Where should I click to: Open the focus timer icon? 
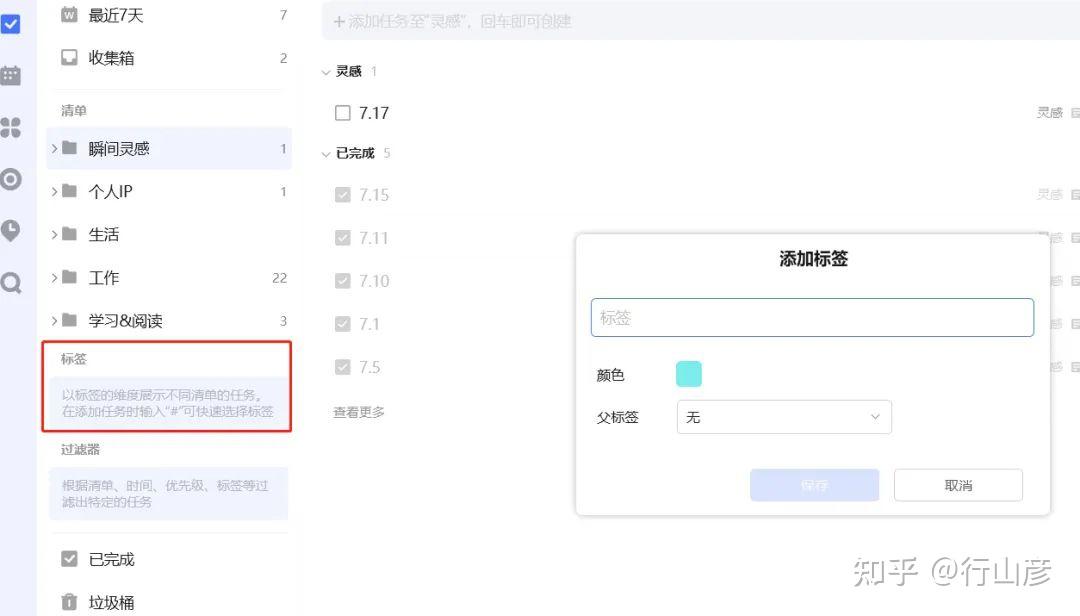pos(10,179)
